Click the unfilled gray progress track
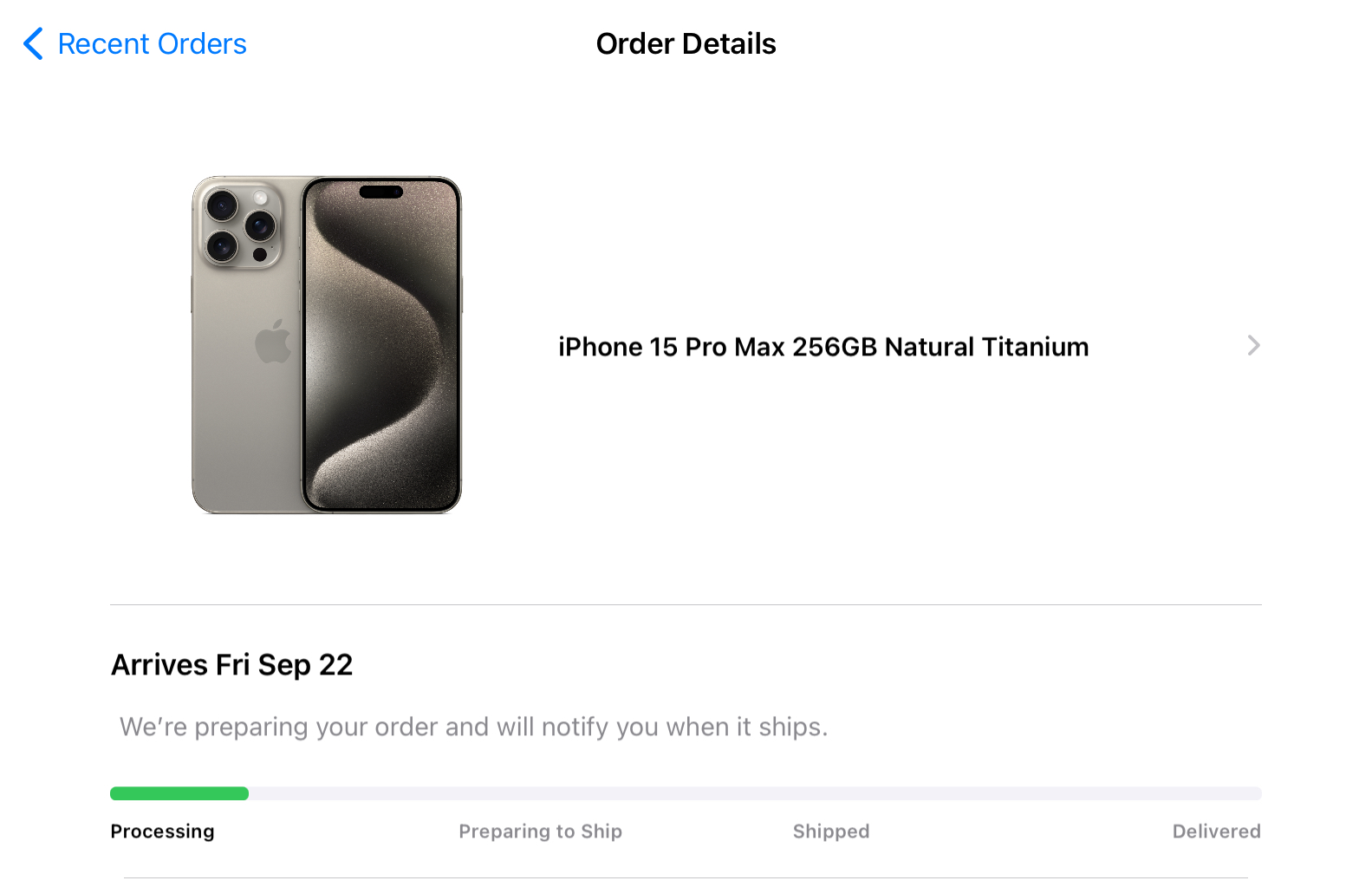 (x=754, y=793)
